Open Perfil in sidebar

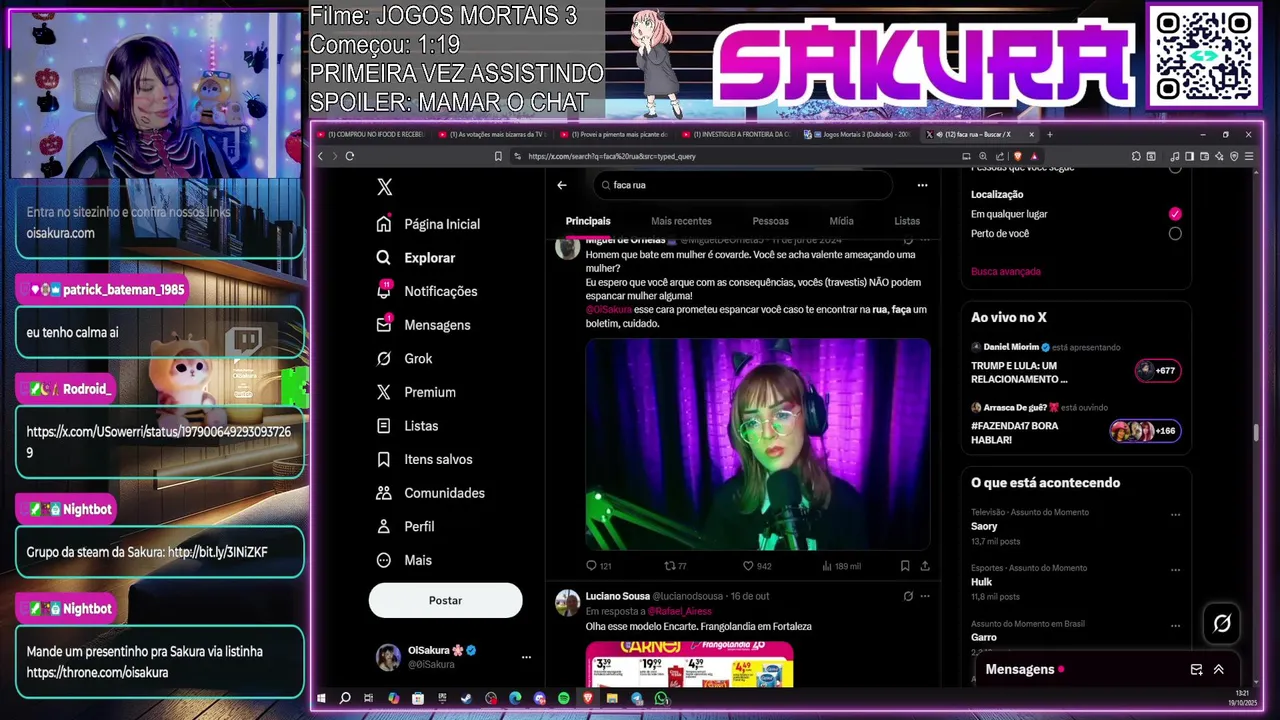click(405, 526)
